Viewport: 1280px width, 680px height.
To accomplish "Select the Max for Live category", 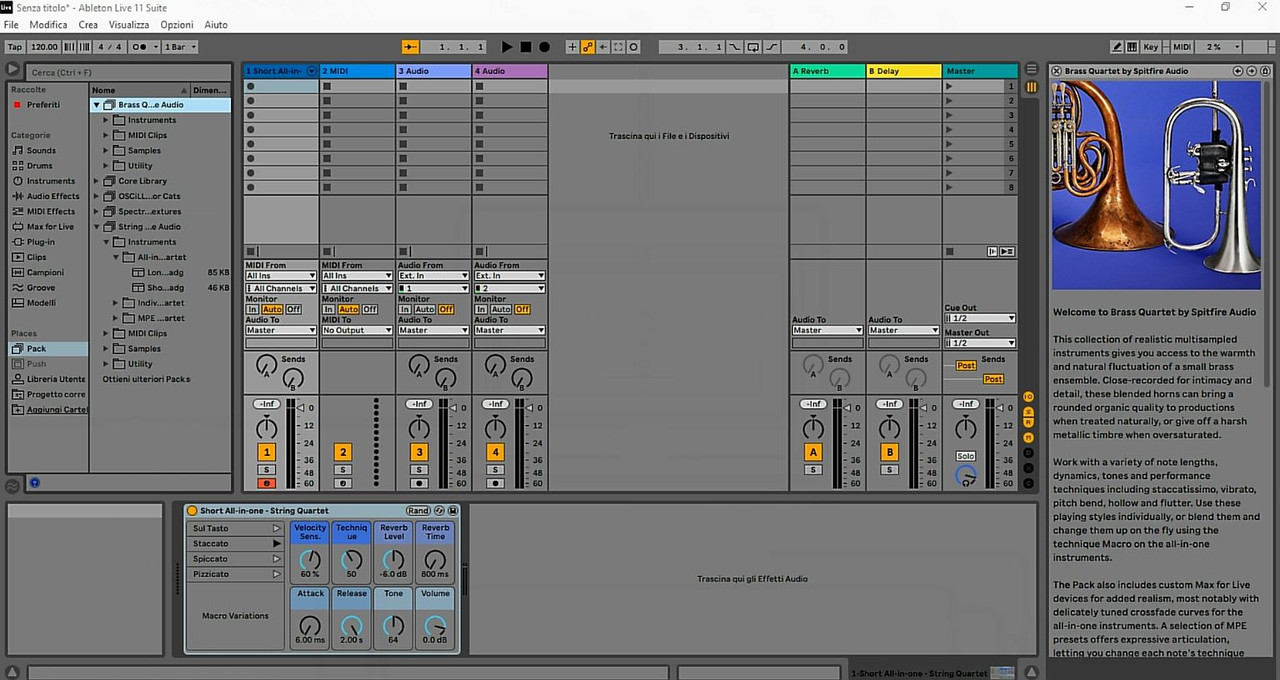I will tap(49, 227).
